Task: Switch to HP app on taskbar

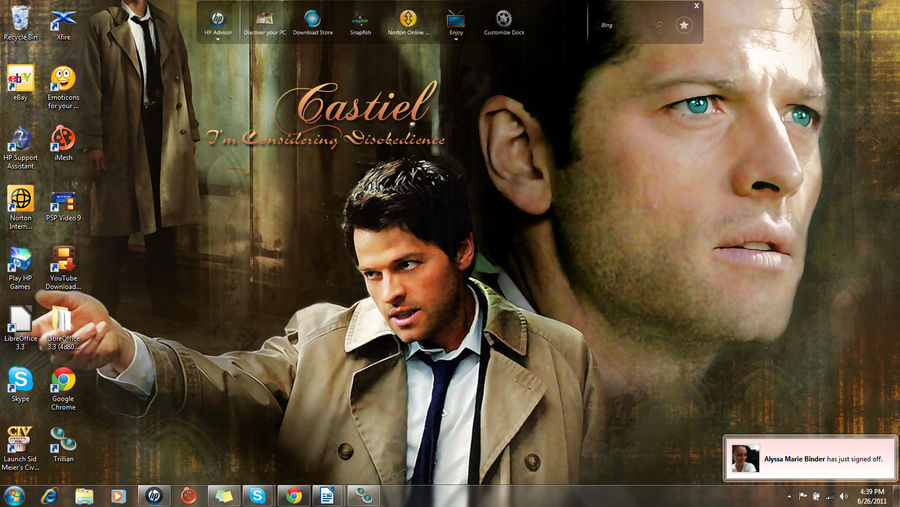Action: pos(154,496)
